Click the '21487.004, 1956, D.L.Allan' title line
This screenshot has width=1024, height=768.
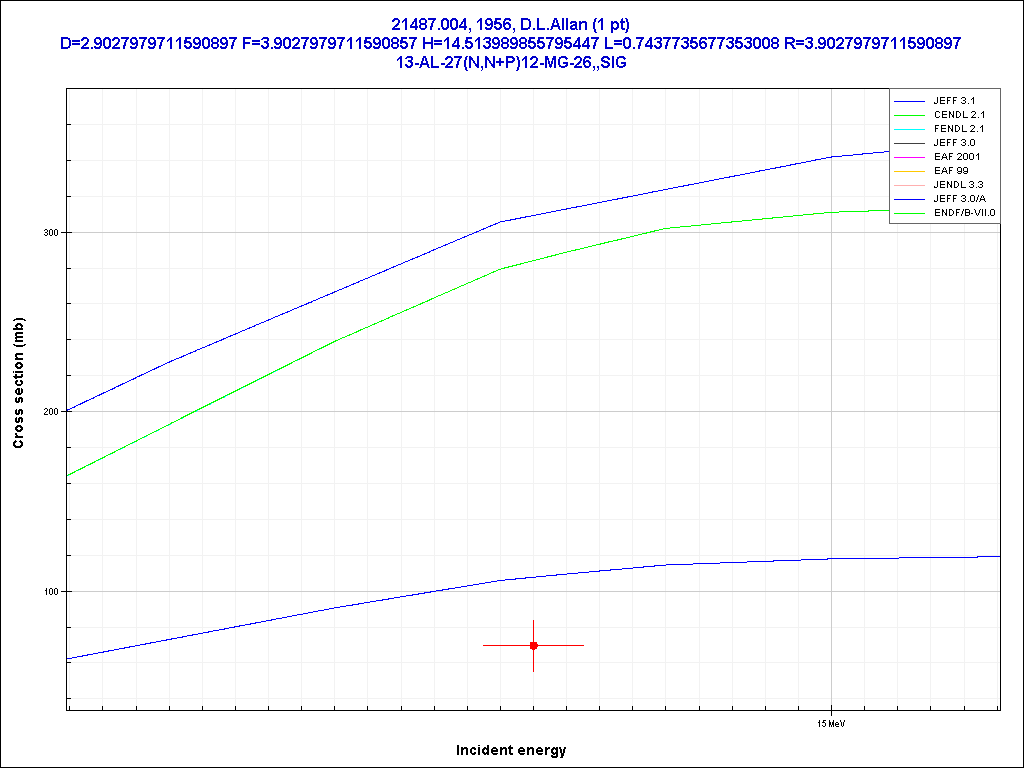tap(511, 24)
